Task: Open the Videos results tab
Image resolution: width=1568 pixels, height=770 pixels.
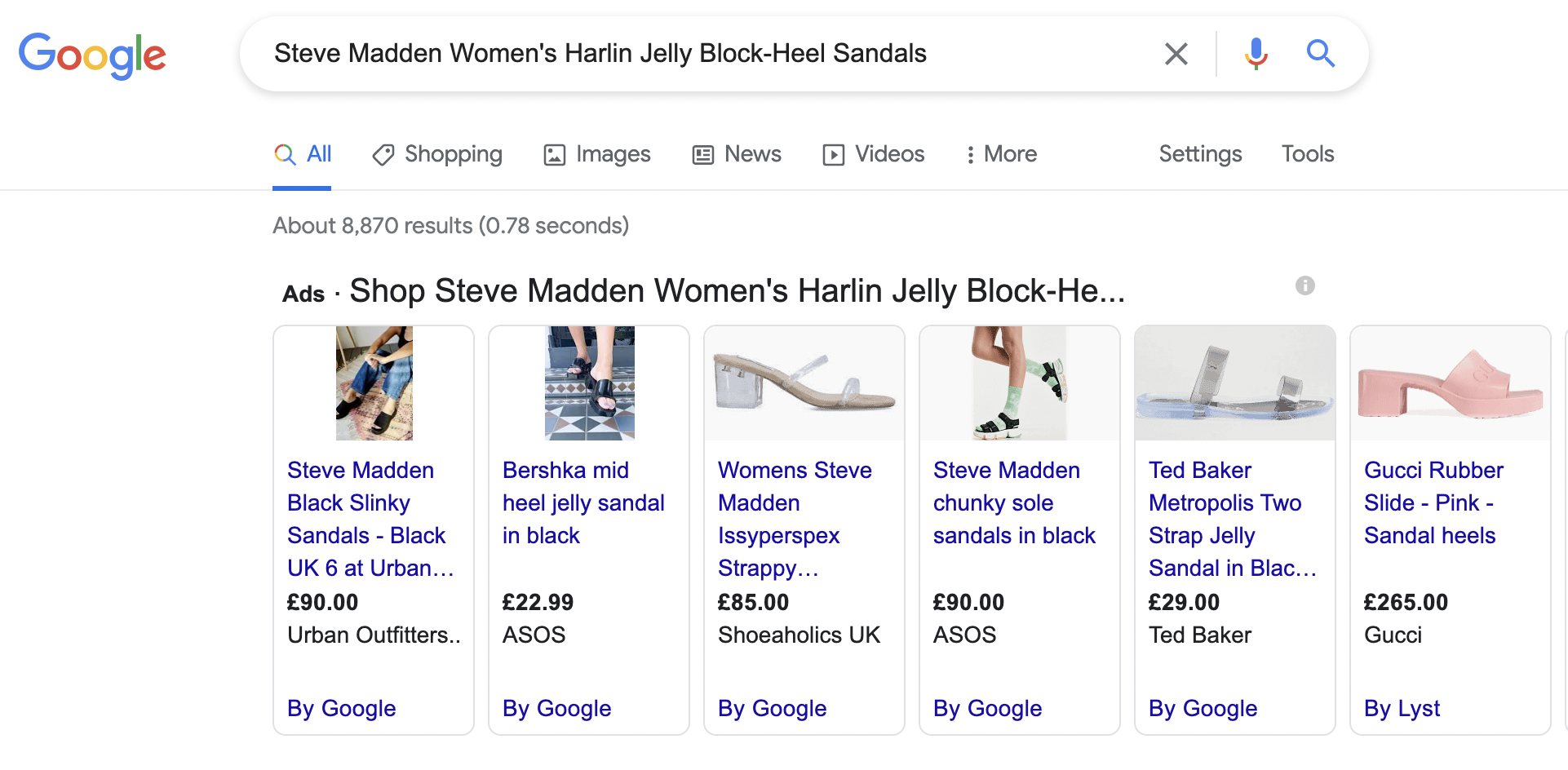Action: (x=874, y=154)
